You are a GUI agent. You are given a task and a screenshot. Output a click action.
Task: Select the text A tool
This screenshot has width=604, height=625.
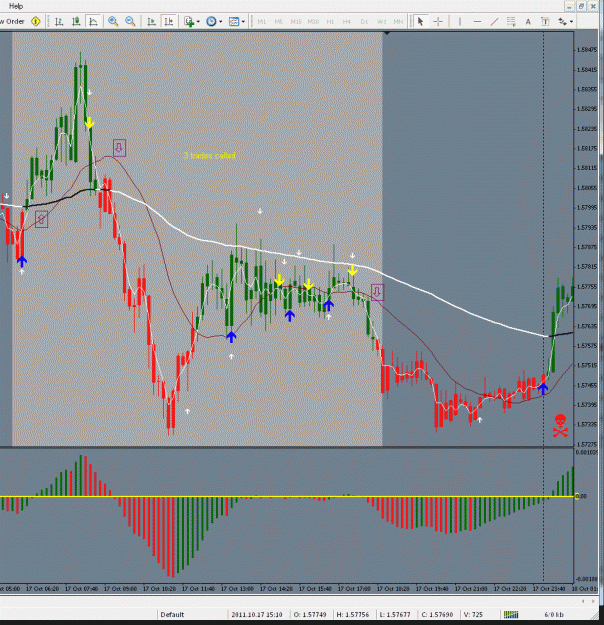[x=528, y=22]
